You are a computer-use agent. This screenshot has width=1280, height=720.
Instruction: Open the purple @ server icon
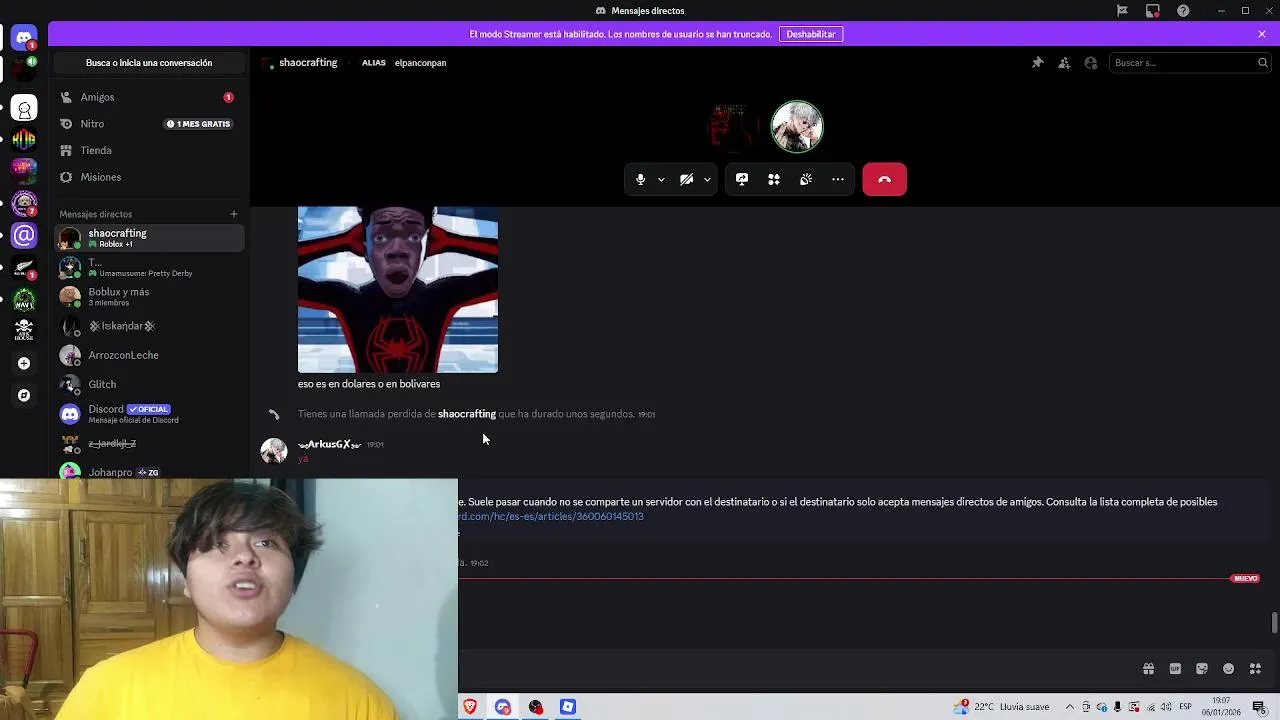(24, 236)
